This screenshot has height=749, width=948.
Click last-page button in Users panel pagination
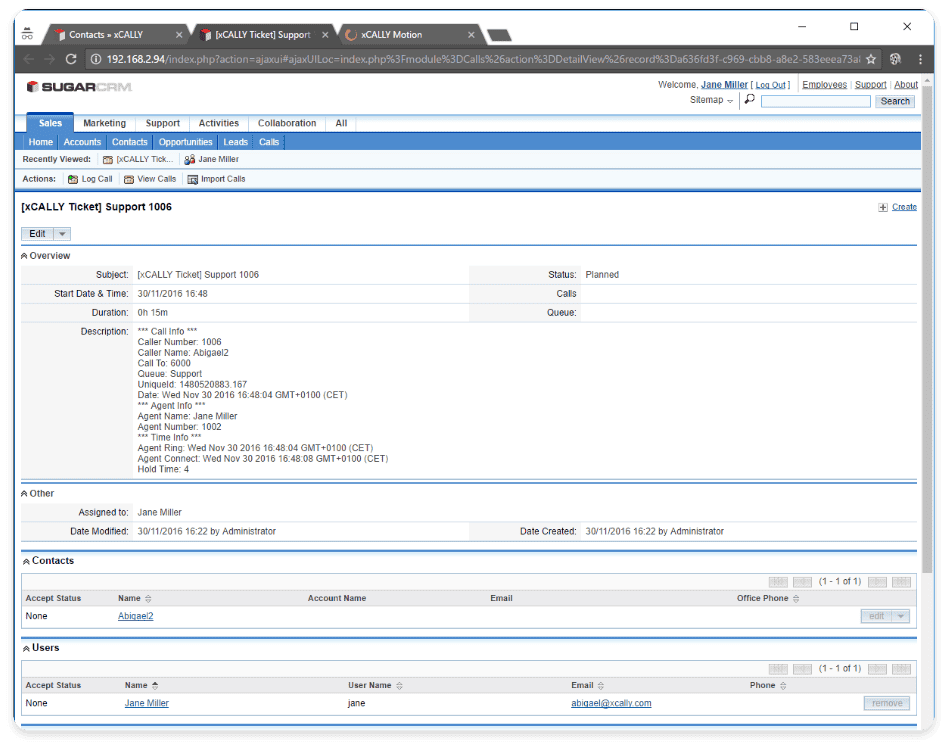[901, 669]
